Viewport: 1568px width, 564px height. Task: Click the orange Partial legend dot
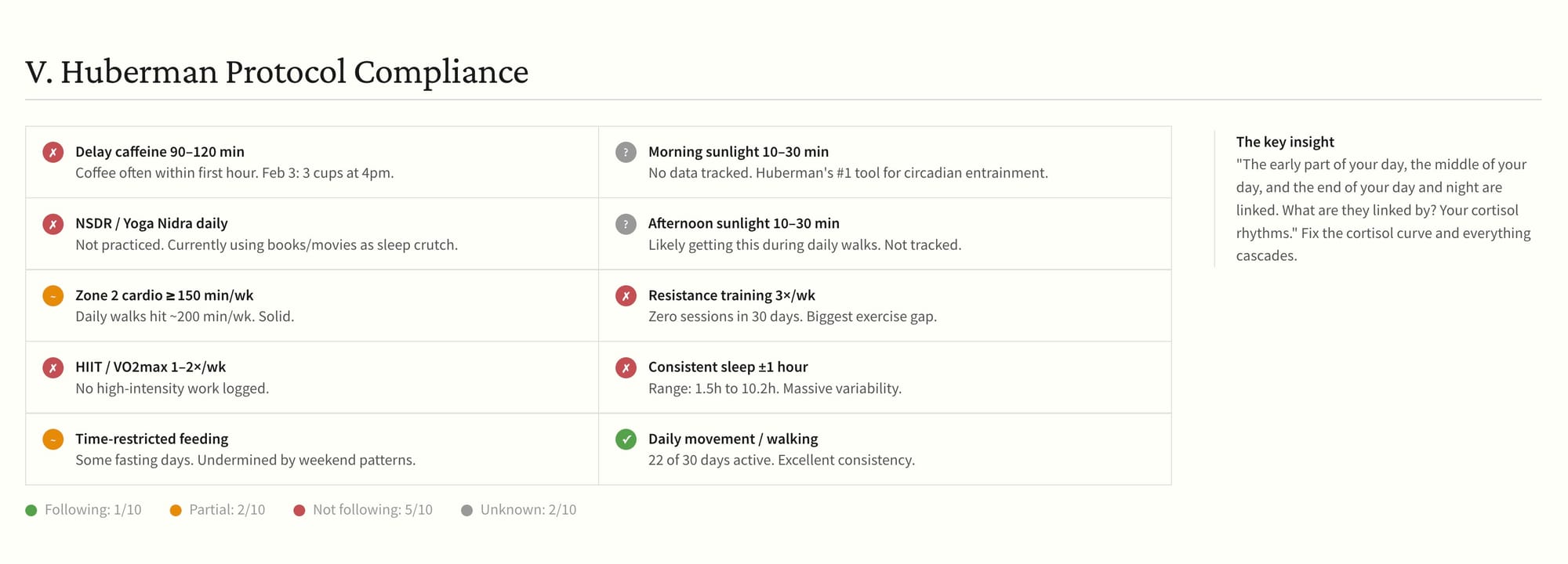tap(176, 511)
